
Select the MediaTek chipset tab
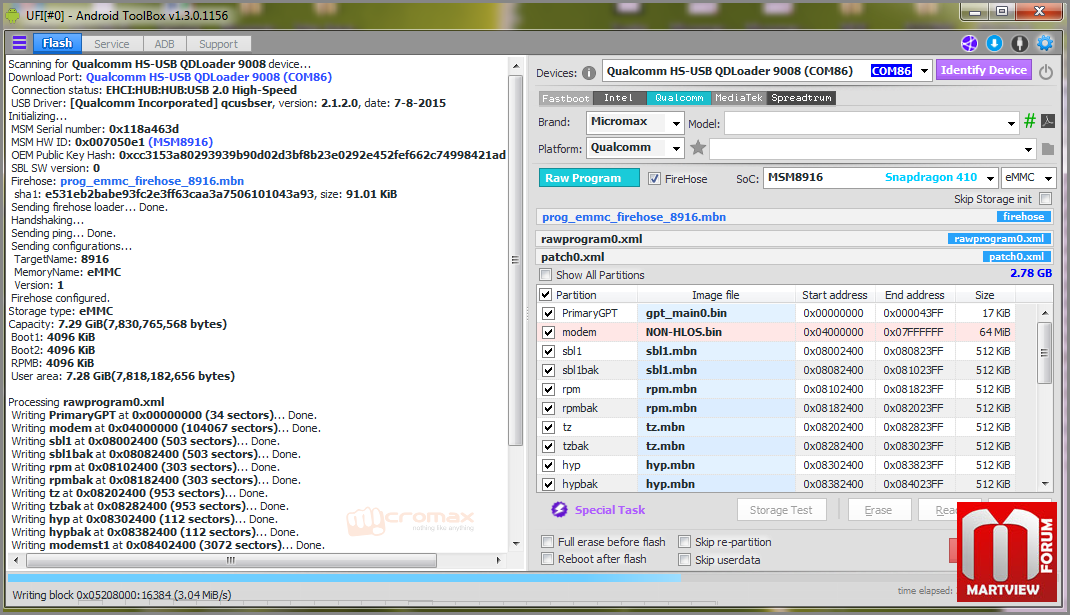739,98
